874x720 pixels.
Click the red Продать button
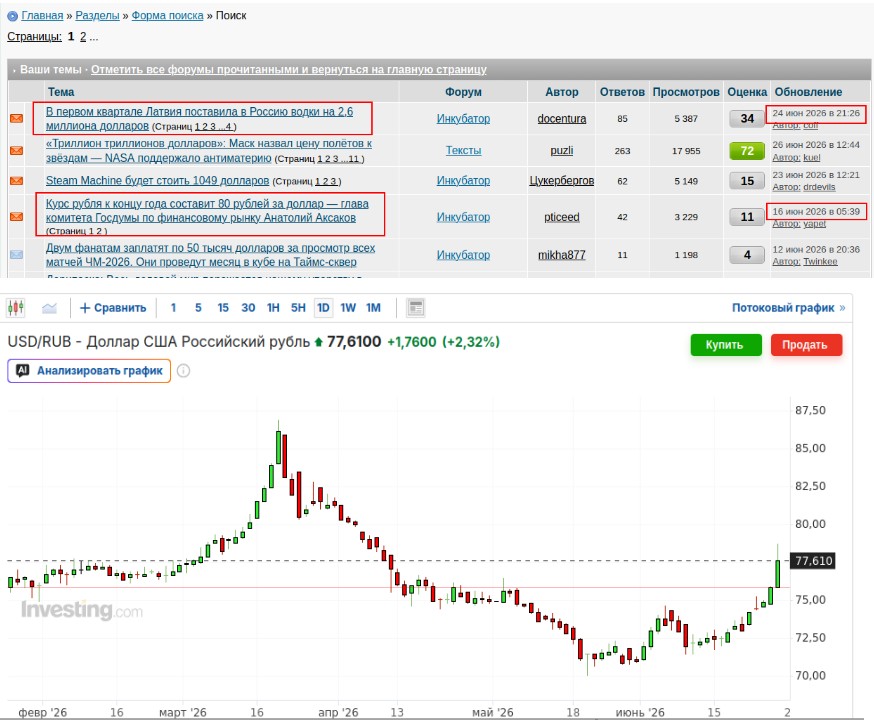click(x=806, y=344)
